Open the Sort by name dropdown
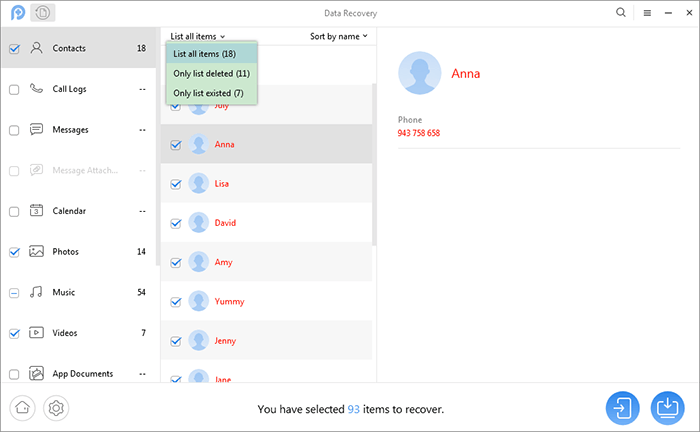The height and width of the screenshot is (432, 700). point(339,36)
